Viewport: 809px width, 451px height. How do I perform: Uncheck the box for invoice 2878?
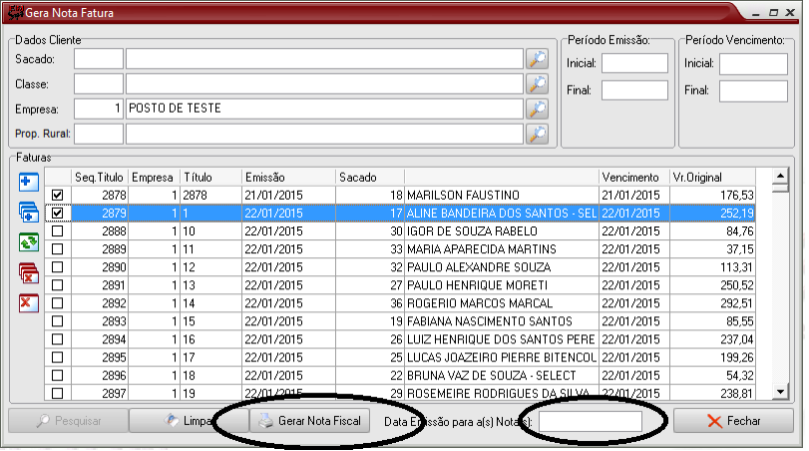pos(57,195)
